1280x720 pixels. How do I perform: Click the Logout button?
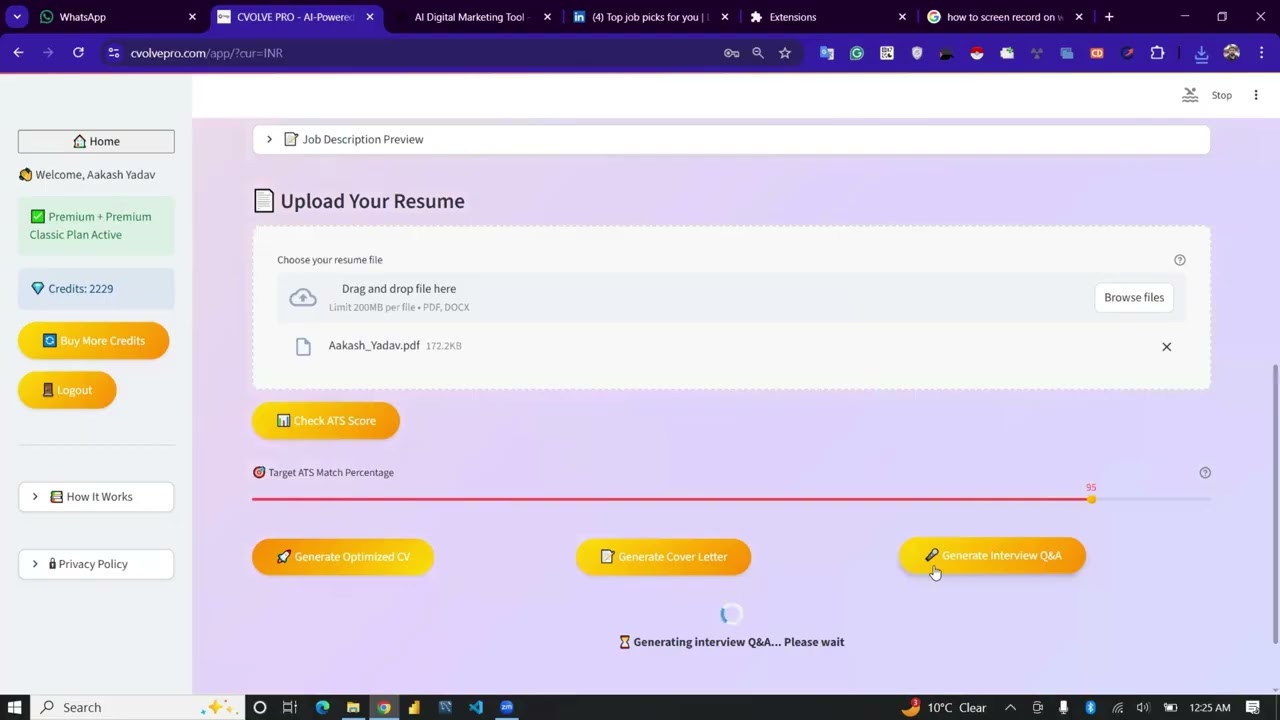[67, 390]
